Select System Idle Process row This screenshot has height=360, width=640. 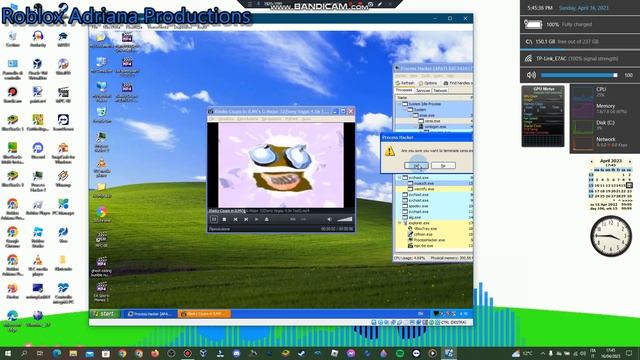click(433, 104)
